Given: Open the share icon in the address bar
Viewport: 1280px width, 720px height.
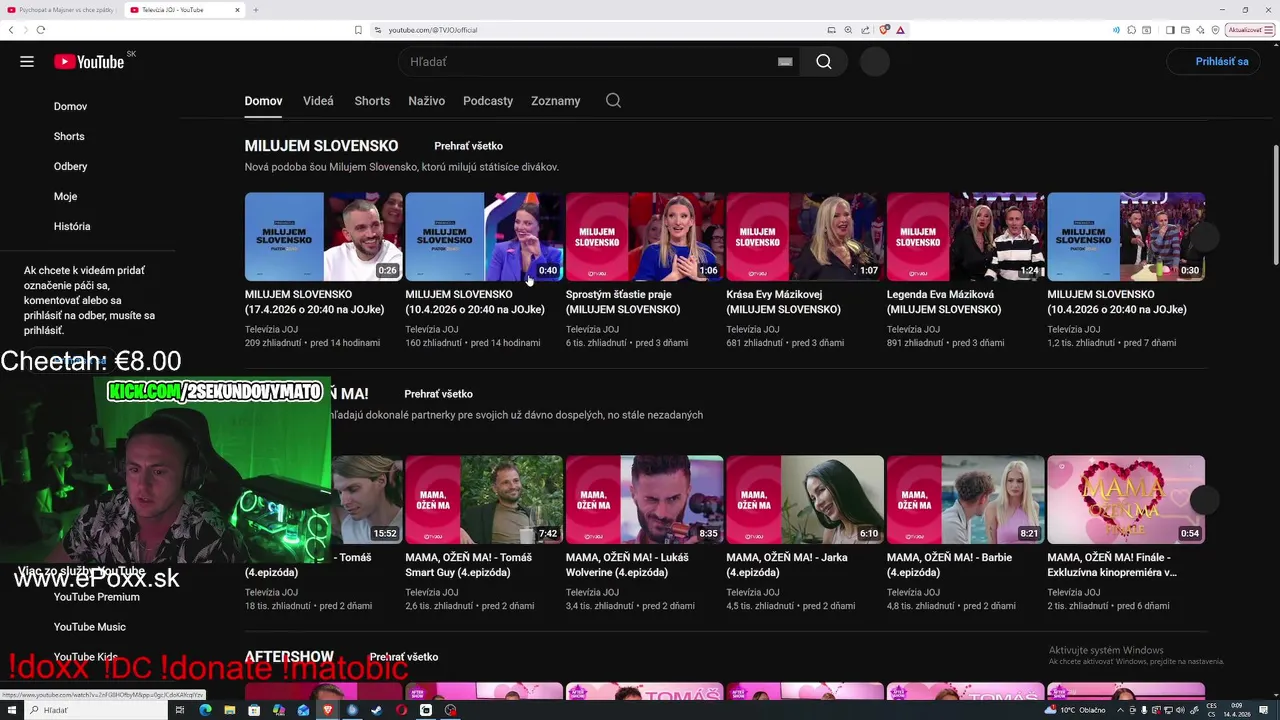Looking at the screenshot, I should tap(865, 30).
